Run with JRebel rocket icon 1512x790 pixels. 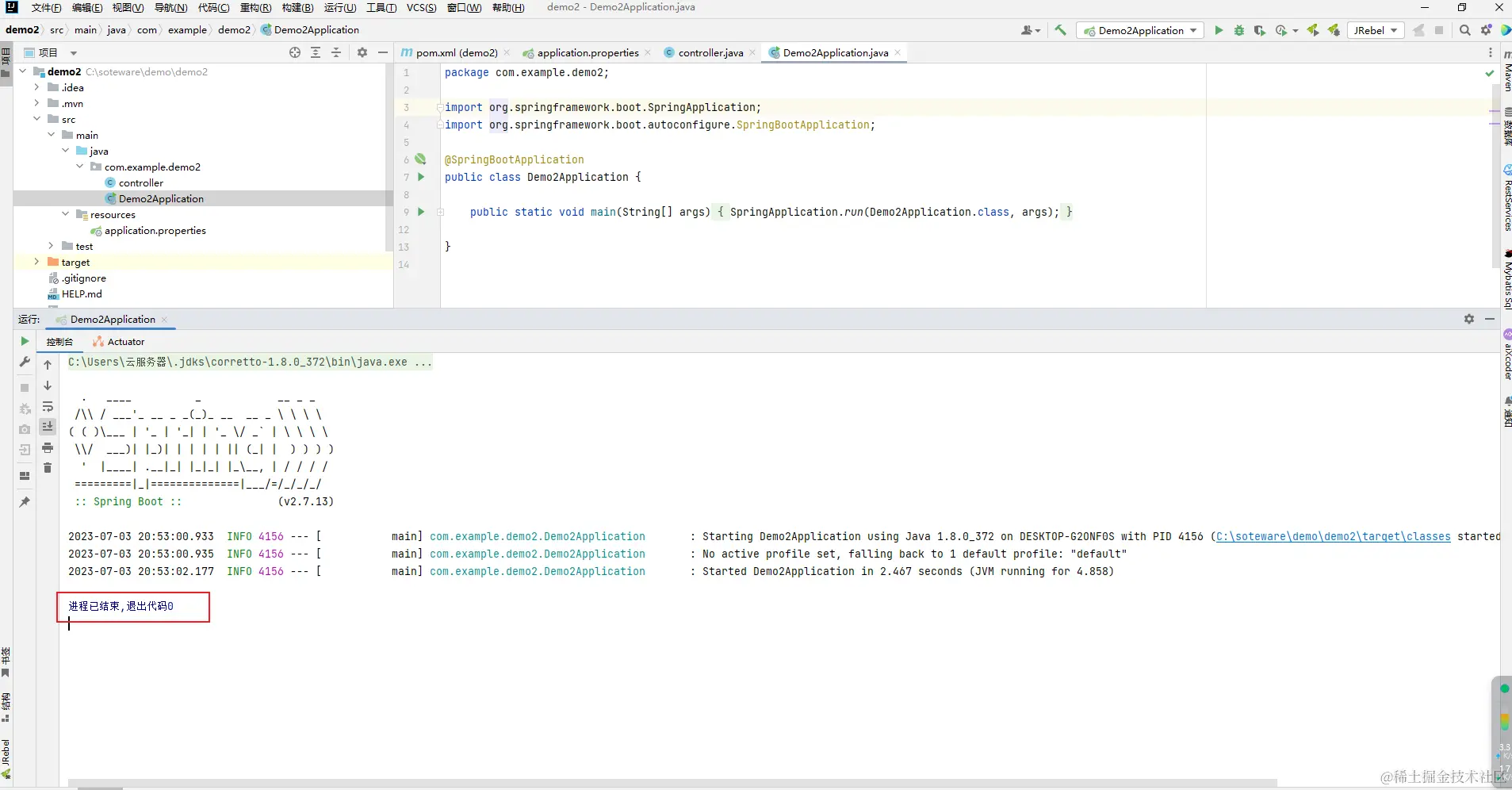pyautogui.click(x=1313, y=30)
